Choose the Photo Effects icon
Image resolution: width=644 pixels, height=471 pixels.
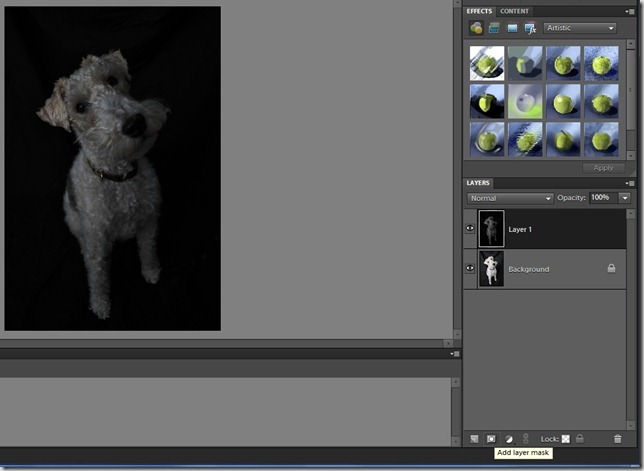(512, 28)
